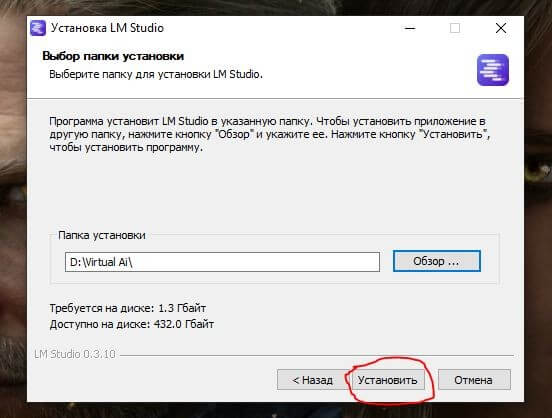
Task: Close the installer with the X button
Action: pyautogui.click(x=501, y=28)
